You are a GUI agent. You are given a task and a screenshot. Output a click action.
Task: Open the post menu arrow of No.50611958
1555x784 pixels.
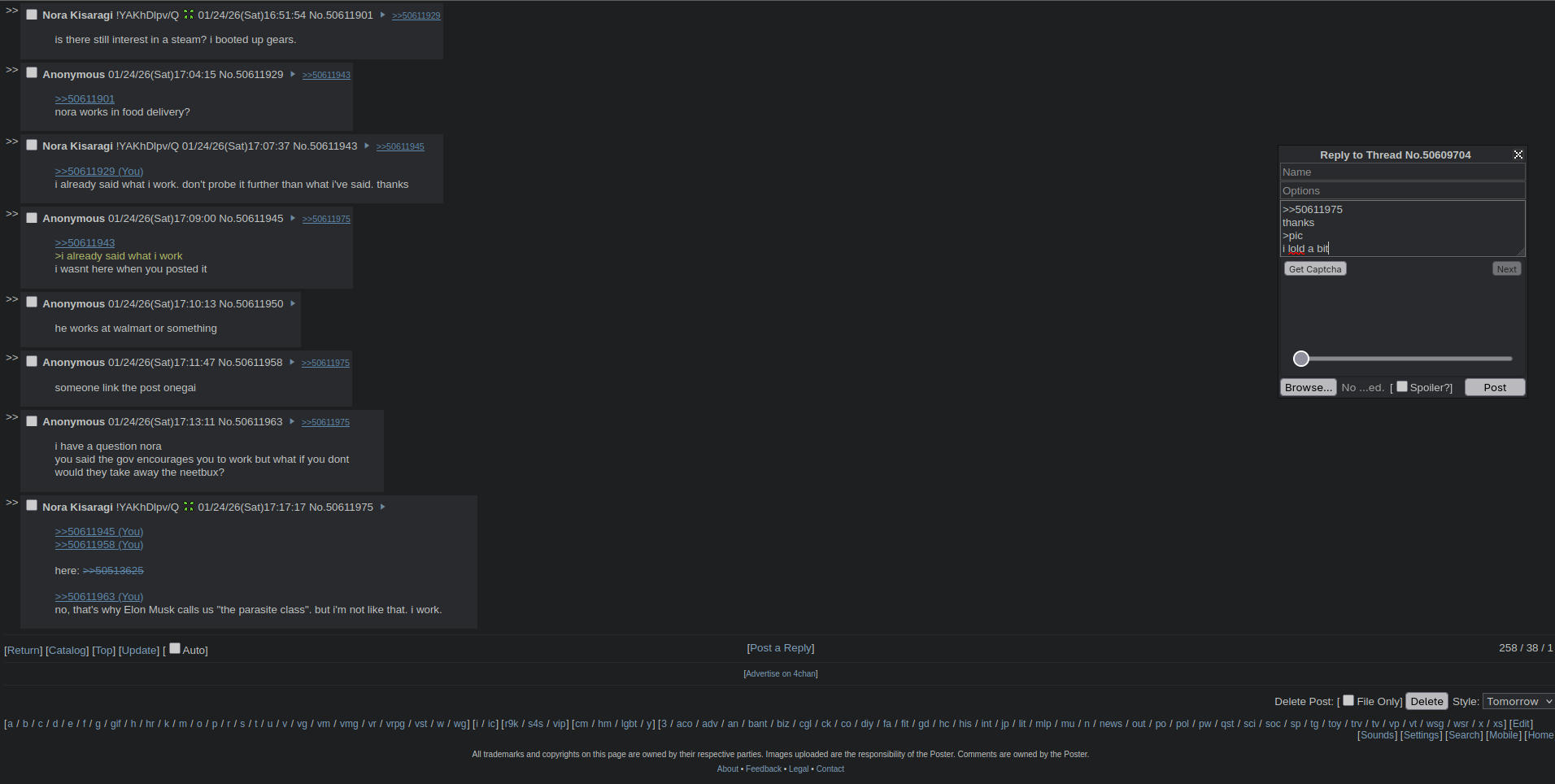click(292, 362)
